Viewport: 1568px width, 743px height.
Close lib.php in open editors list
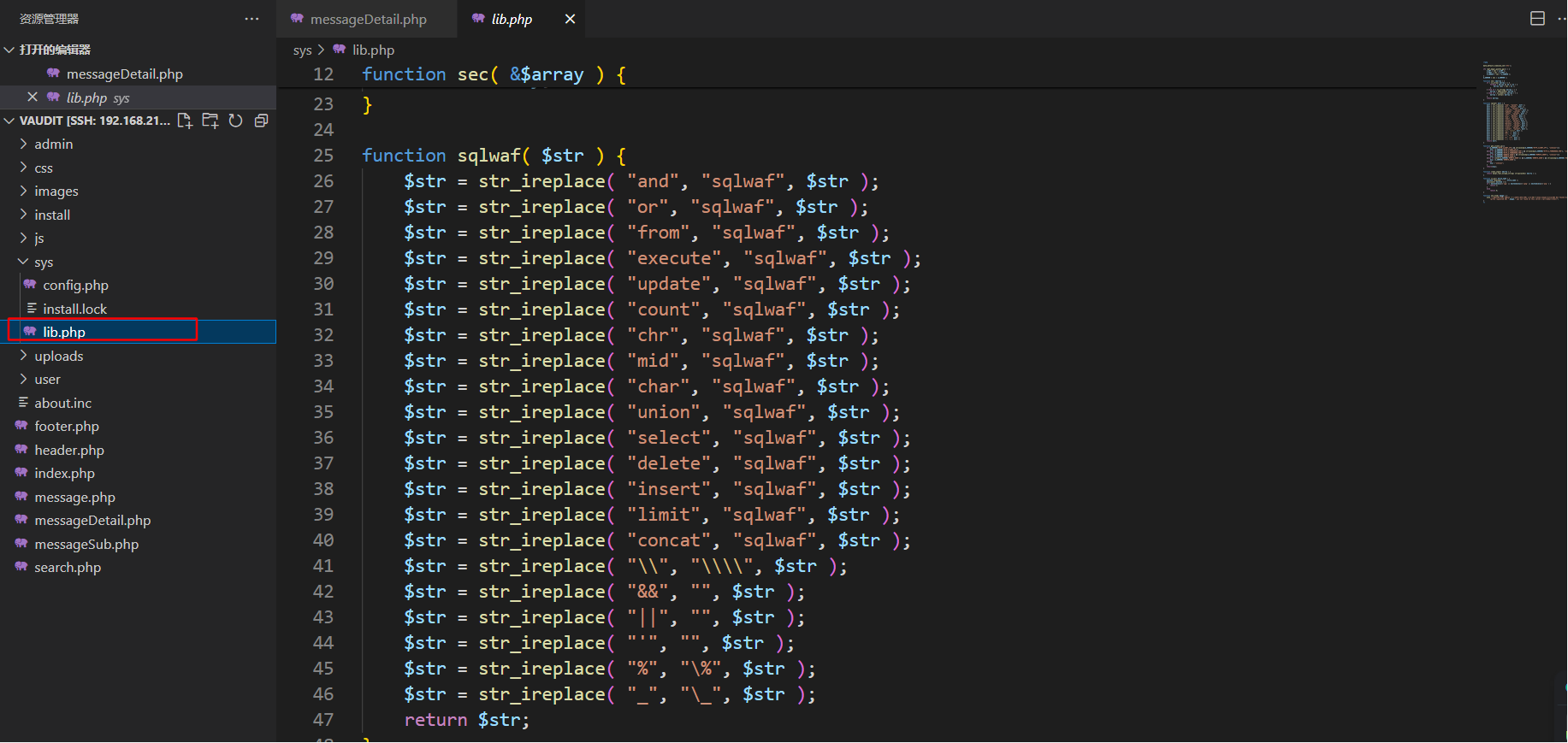tap(33, 97)
